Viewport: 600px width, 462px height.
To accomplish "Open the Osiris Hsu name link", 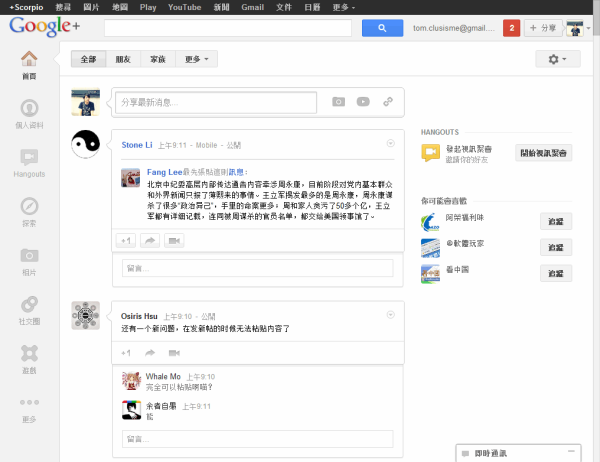I will pyautogui.click(x=139, y=317).
